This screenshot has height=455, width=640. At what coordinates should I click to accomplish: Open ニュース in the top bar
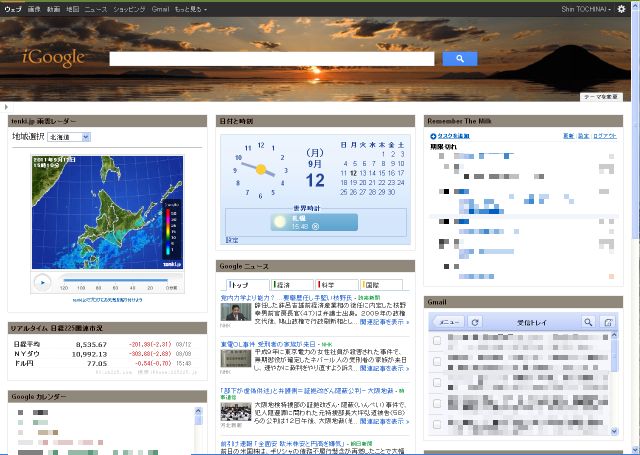click(x=96, y=9)
